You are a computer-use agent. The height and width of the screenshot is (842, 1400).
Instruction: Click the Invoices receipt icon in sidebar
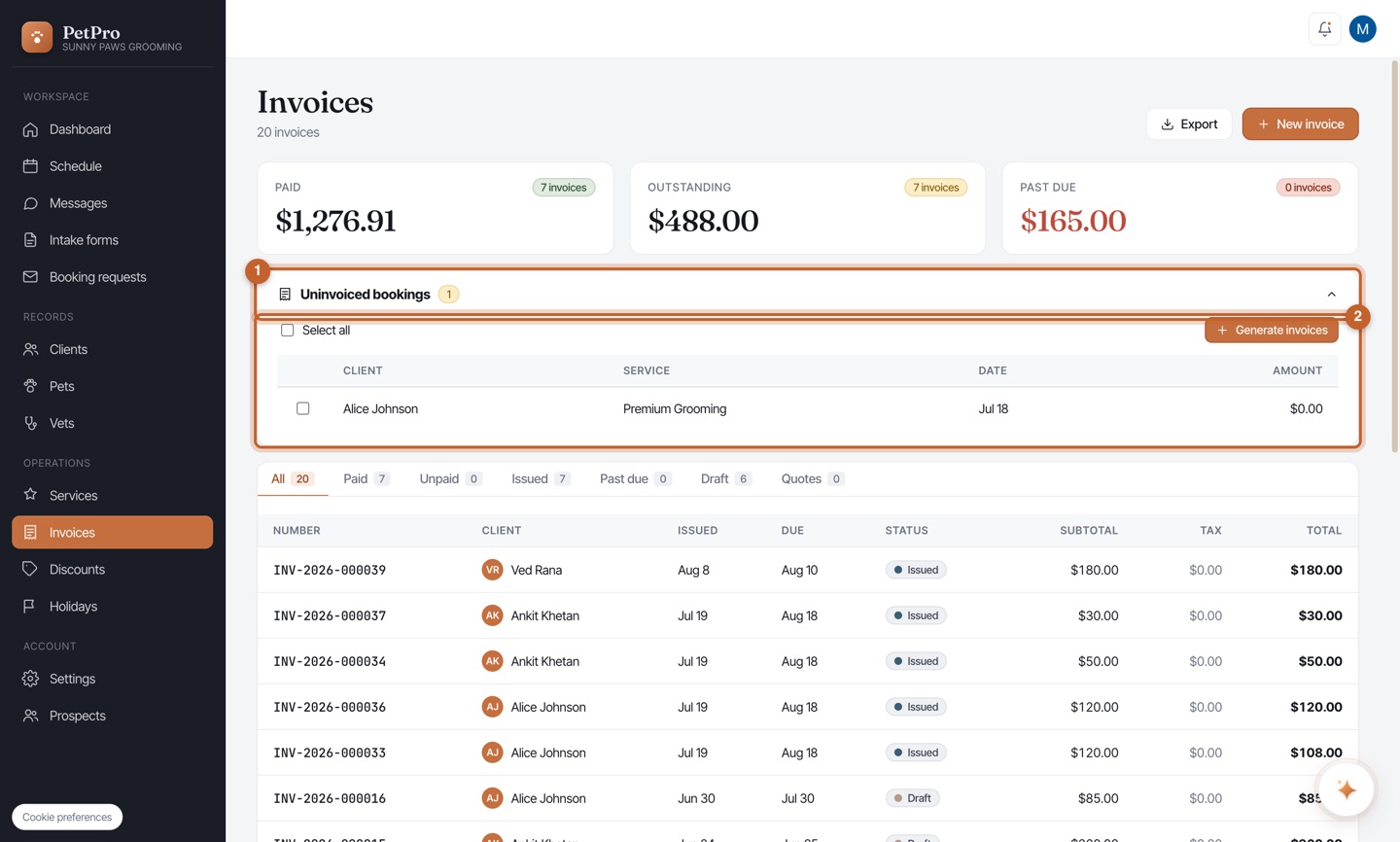(30, 533)
